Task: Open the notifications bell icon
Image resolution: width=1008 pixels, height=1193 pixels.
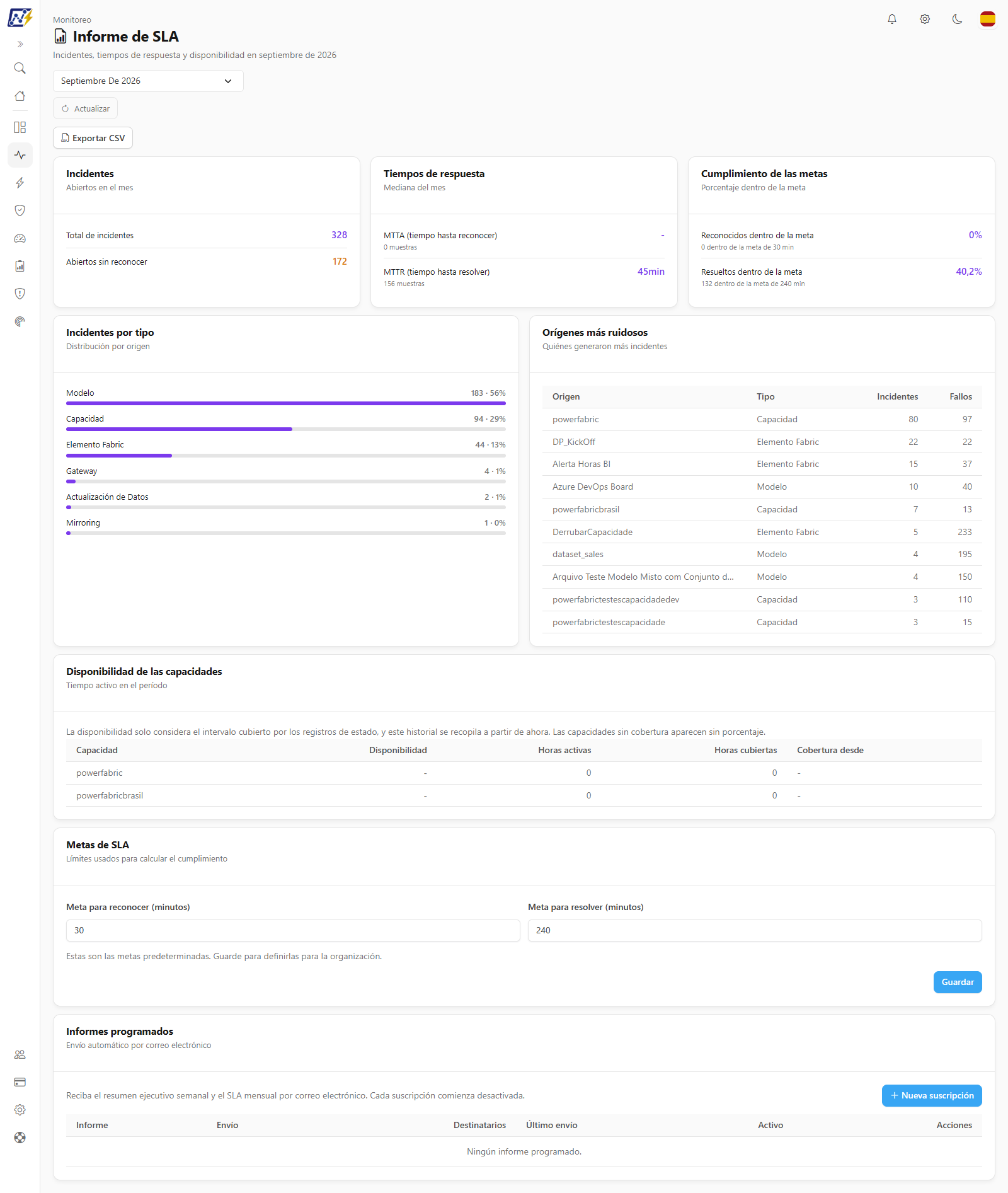Action: (x=892, y=19)
